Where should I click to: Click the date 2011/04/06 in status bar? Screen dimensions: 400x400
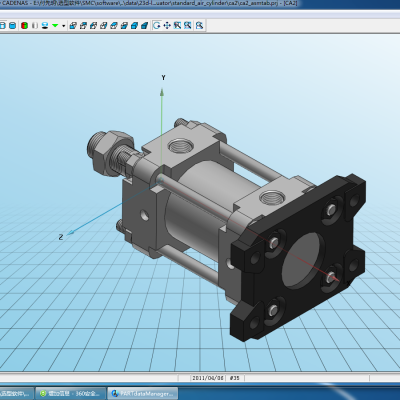tap(208, 378)
